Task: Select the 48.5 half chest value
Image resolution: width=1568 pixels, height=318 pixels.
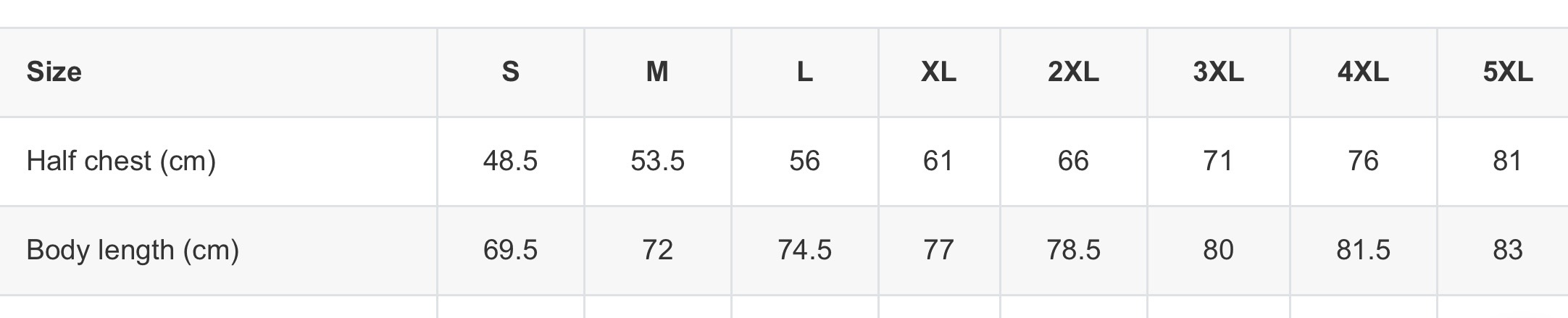Action: [x=511, y=161]
